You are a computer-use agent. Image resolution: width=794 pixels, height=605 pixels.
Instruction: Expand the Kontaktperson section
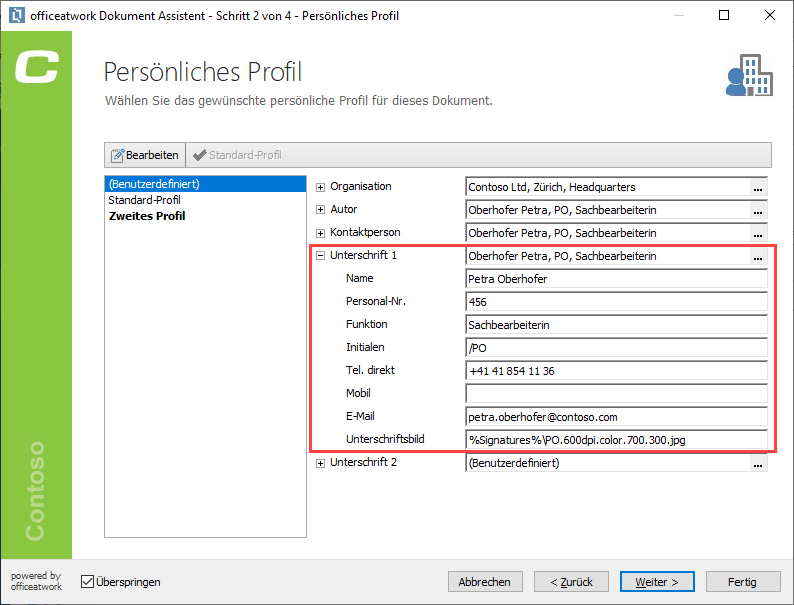click(320, 233)
